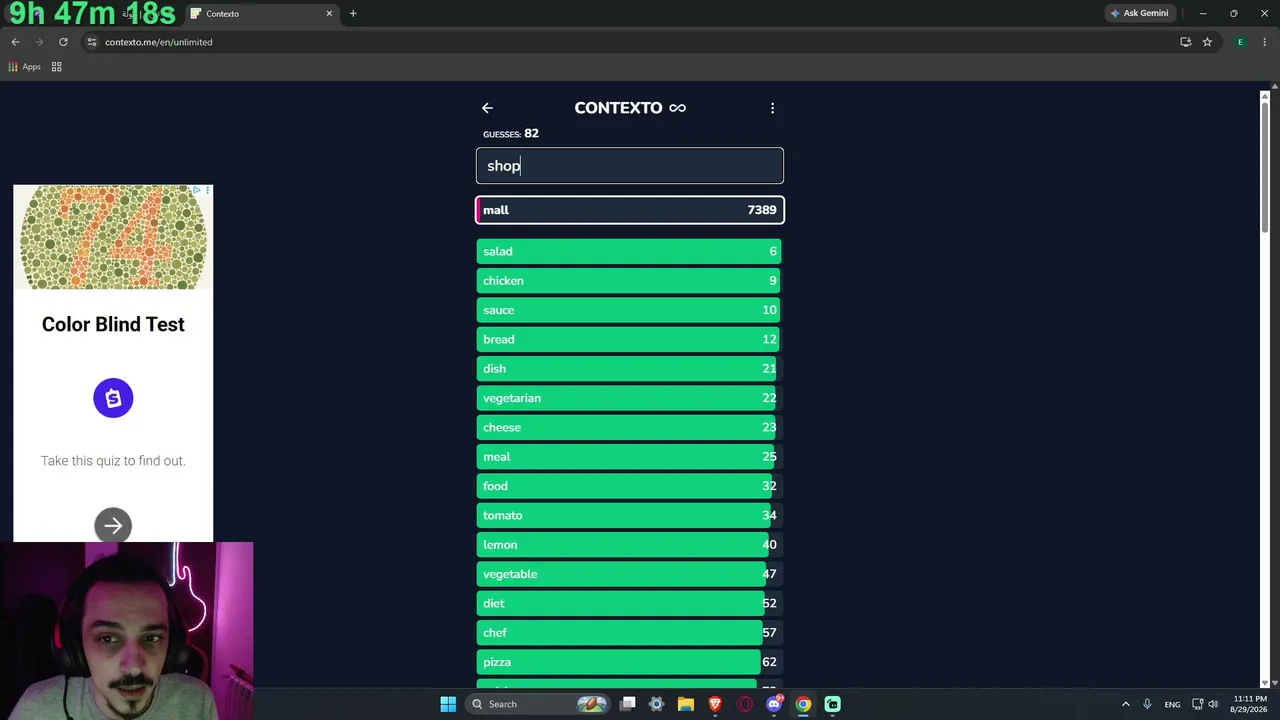Screen dimensions: 1280x720
Task: Open the Chrome profile avatar E
Action: point(1240,42)
